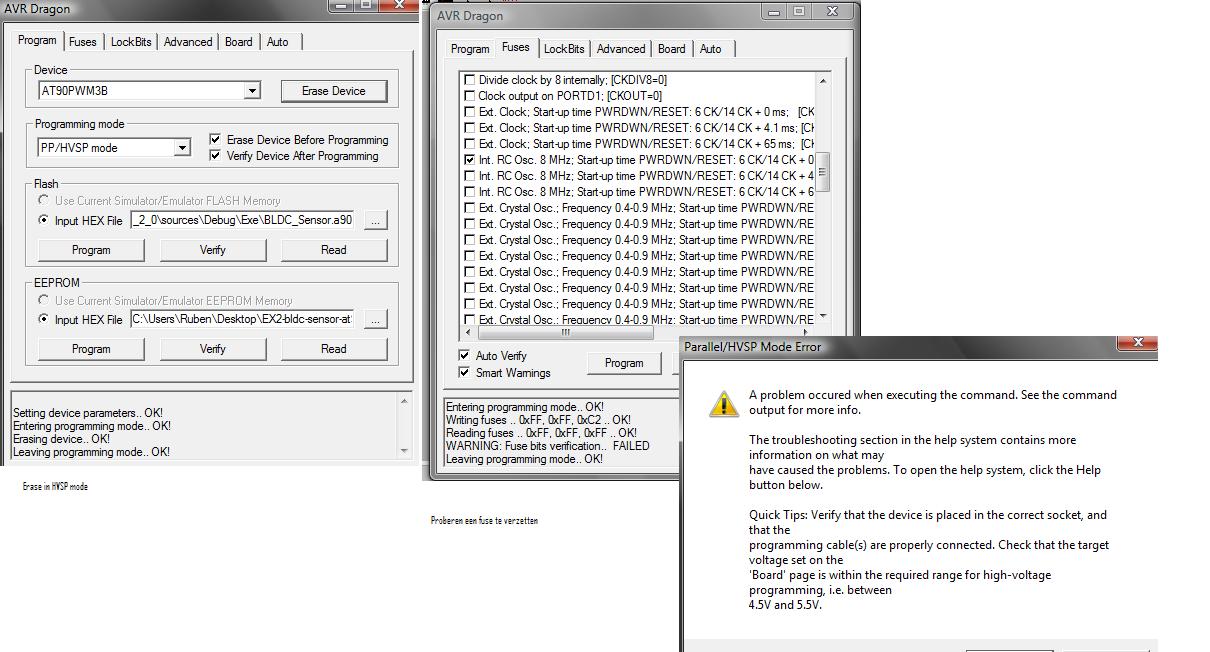
Task: Uncheck the Smart Warnings option
Action: pyautogui.click(x=464, y=373)
